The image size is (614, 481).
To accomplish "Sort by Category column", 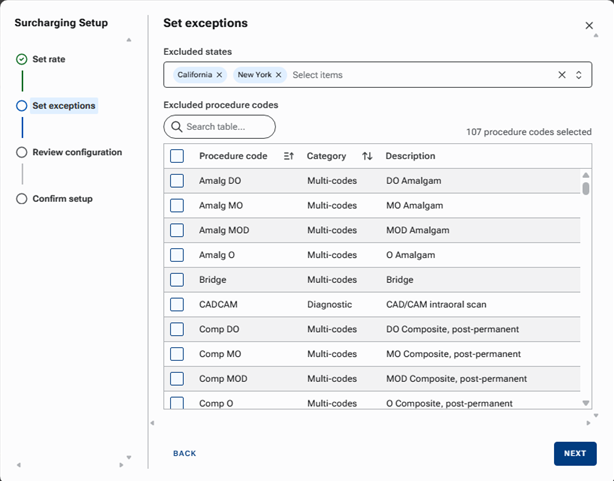I will [367, 156].
